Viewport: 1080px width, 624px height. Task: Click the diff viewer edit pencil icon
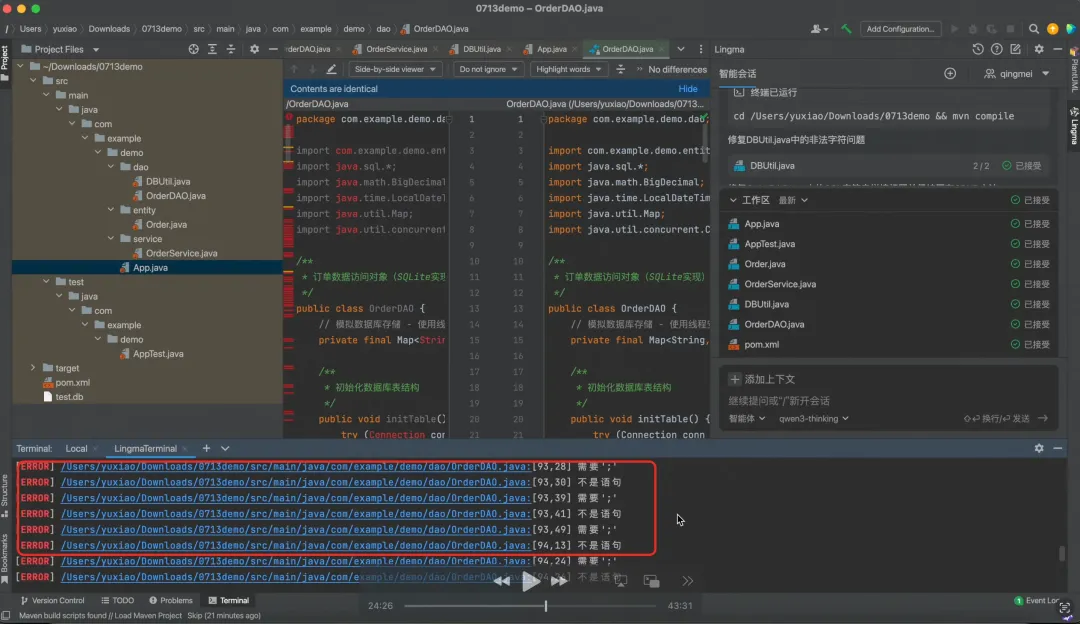331,69
